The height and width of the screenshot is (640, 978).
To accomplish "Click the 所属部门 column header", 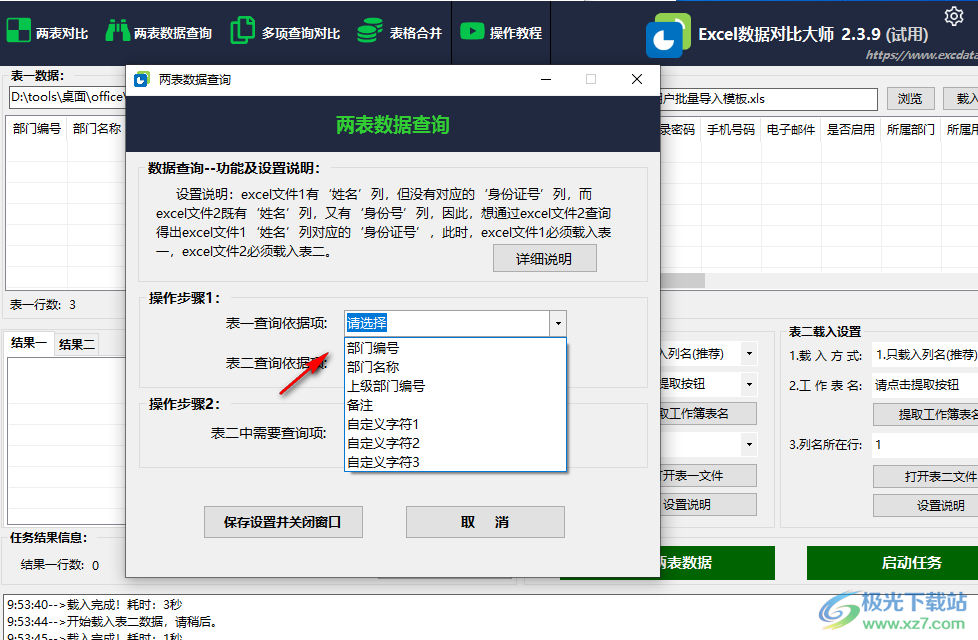I will [x=910, y=130].
